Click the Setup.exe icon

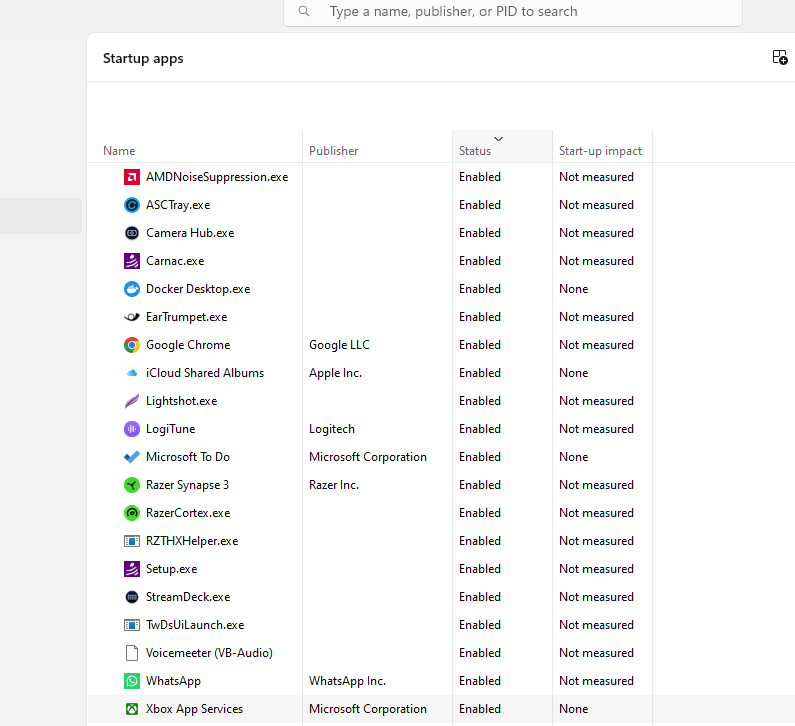132,569
